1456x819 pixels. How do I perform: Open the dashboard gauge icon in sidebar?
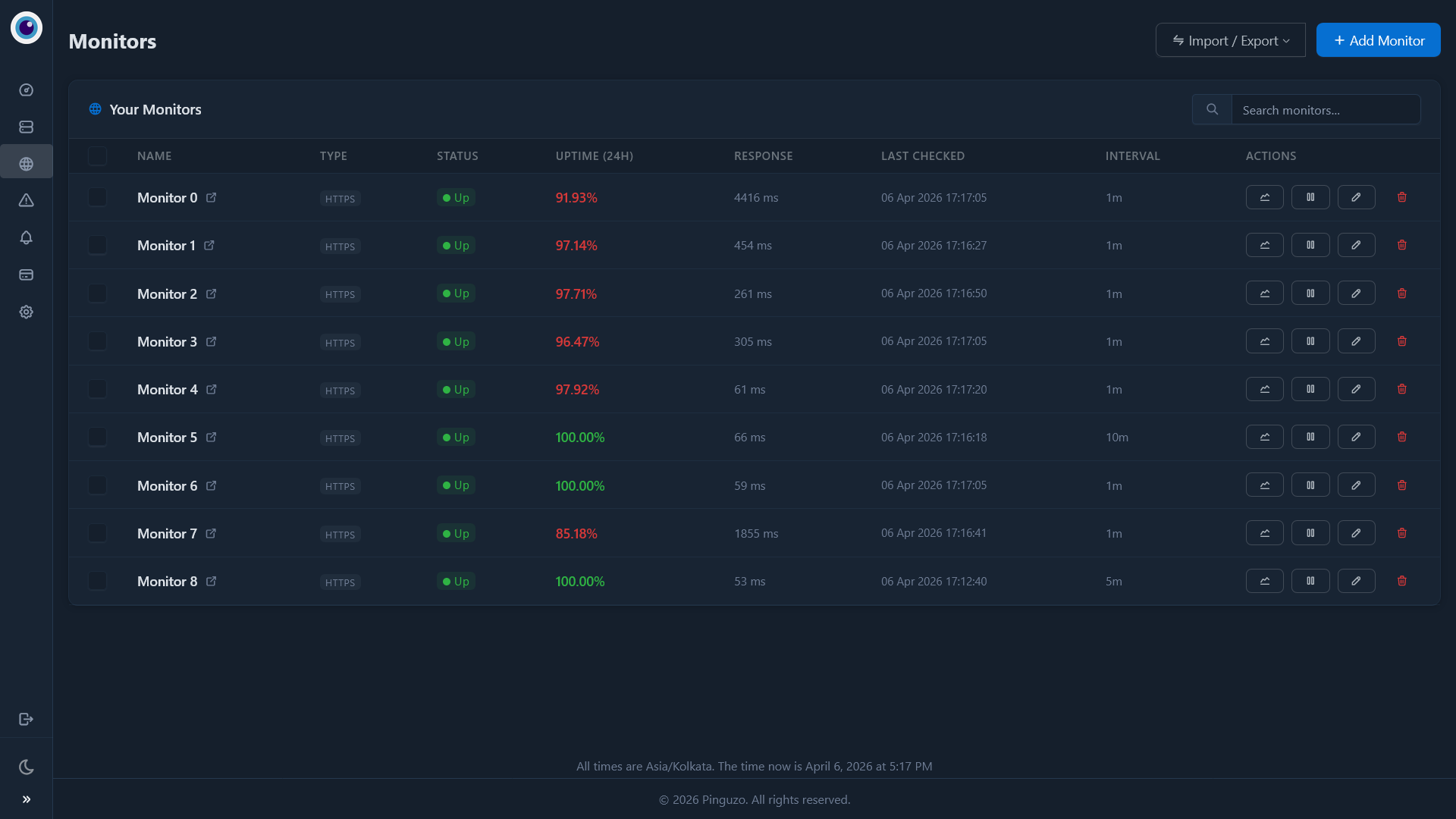[27, 90]
